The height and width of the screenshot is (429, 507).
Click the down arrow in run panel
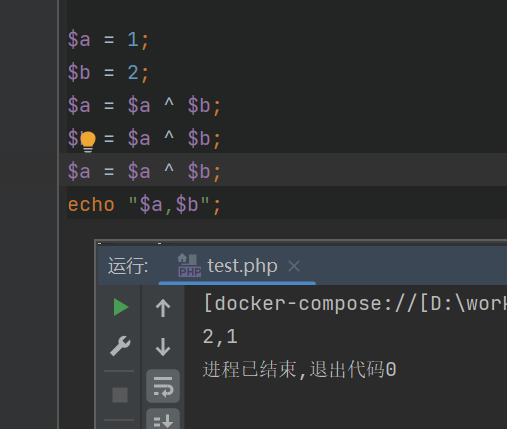(163, 347)
